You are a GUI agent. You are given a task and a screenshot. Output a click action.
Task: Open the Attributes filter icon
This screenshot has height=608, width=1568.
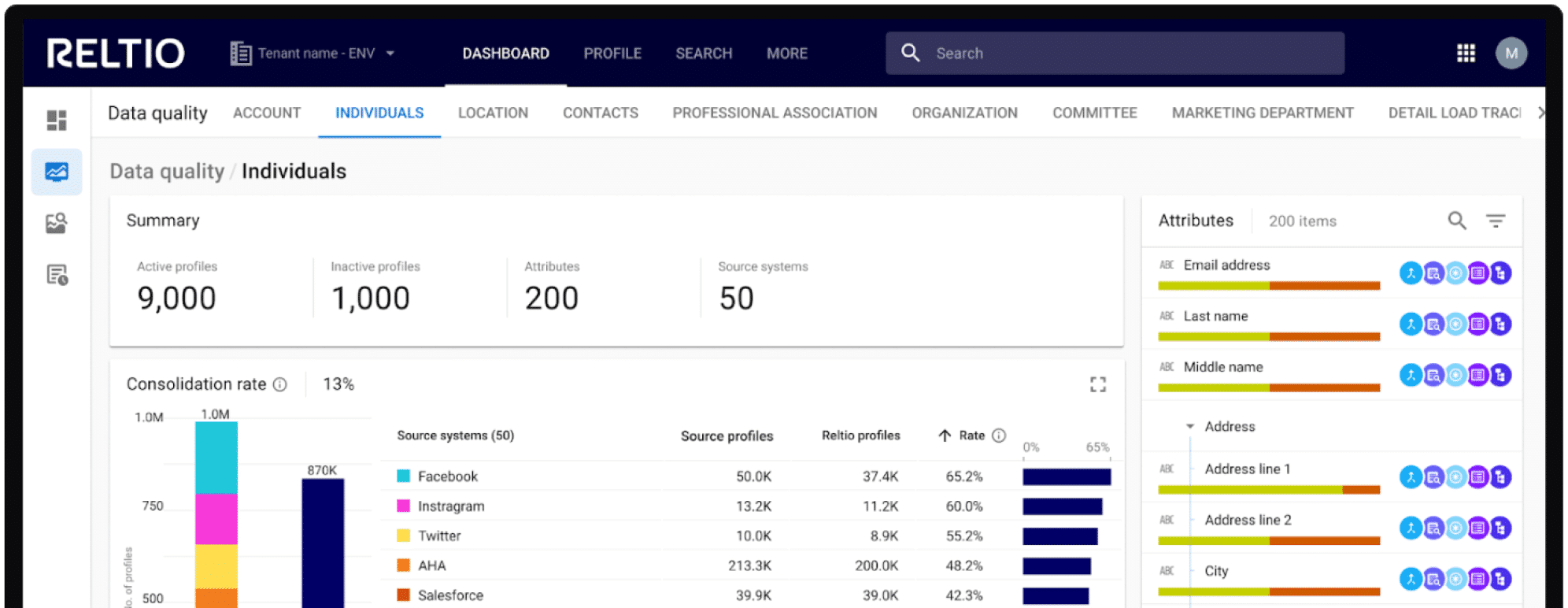pos(1495,221)
